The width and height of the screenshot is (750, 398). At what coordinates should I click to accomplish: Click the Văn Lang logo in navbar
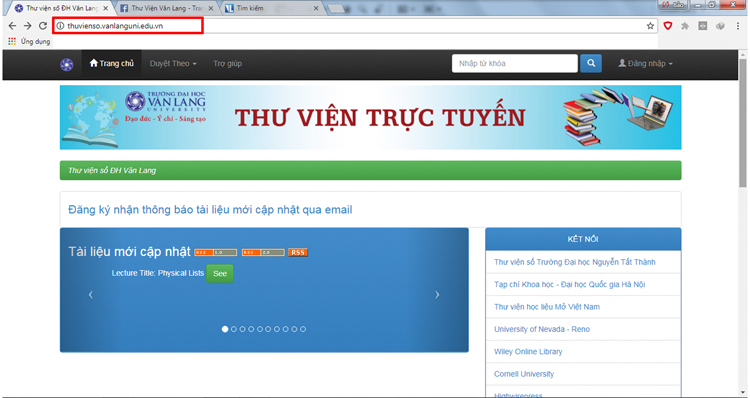click(67, 65)
